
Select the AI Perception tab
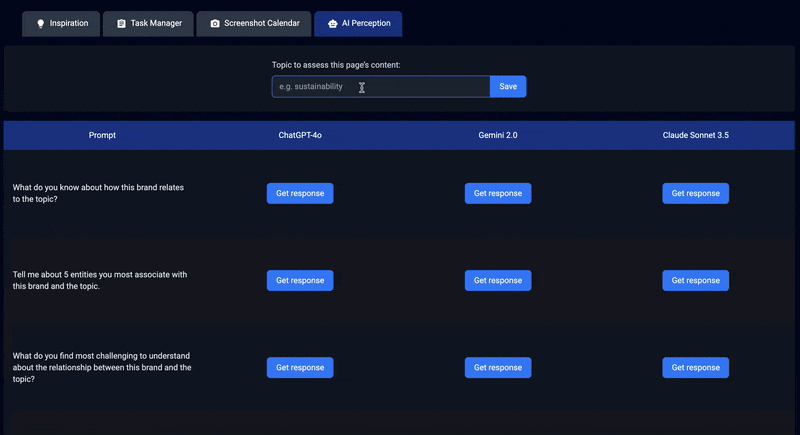[358, 23]
